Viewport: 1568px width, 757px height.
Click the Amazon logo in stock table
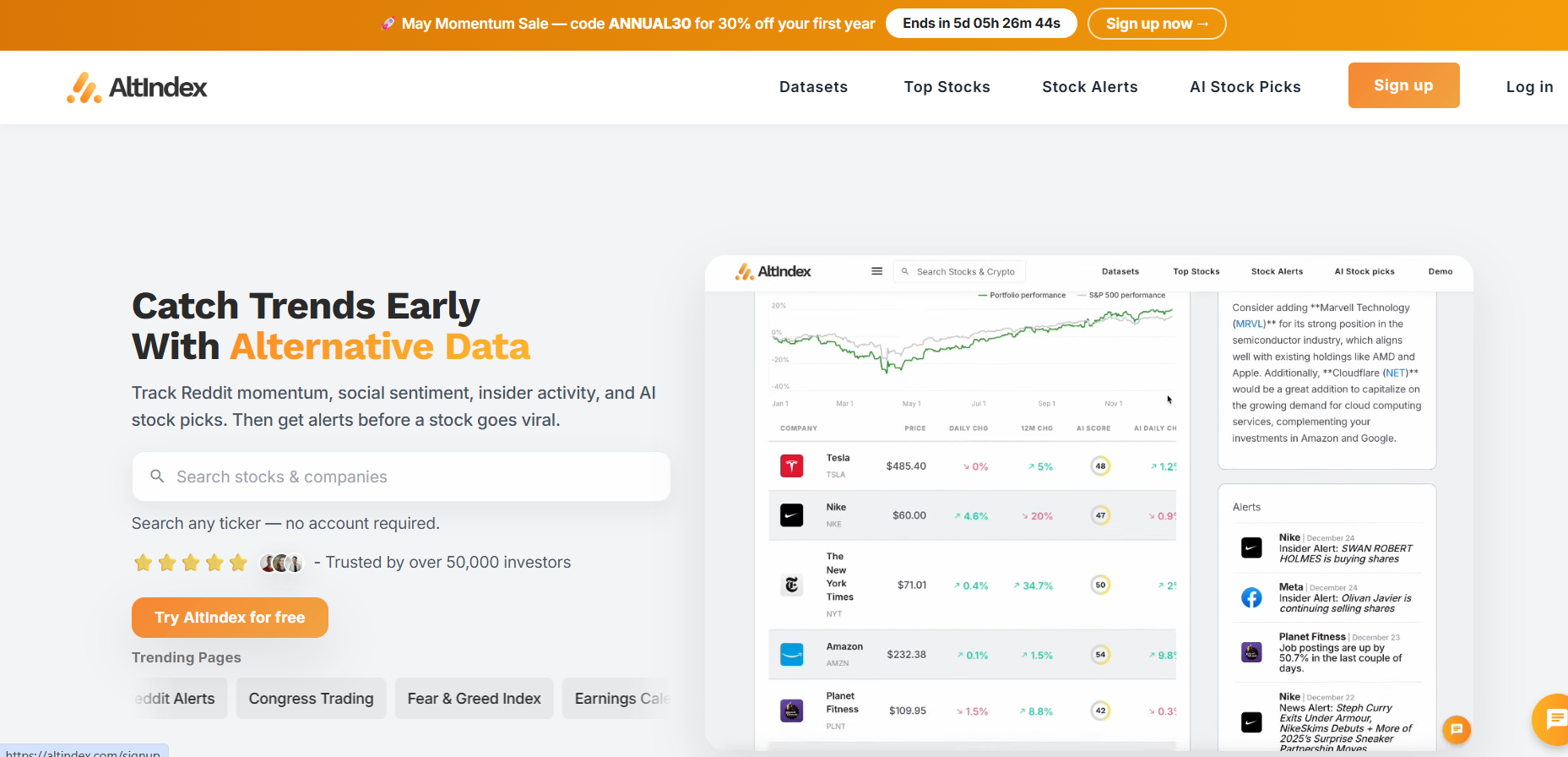click(x=791, y=655)
